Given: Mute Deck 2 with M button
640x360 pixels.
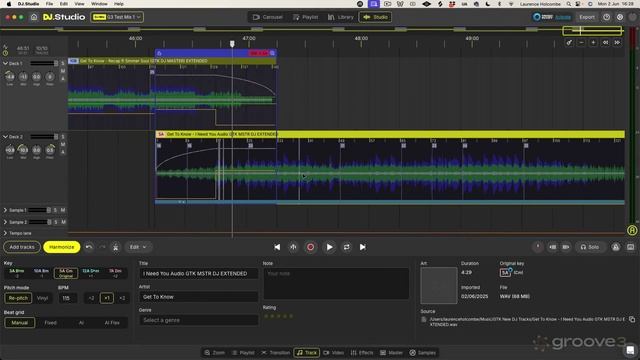Looking at the screenshot, I should [x=62, y=144].
